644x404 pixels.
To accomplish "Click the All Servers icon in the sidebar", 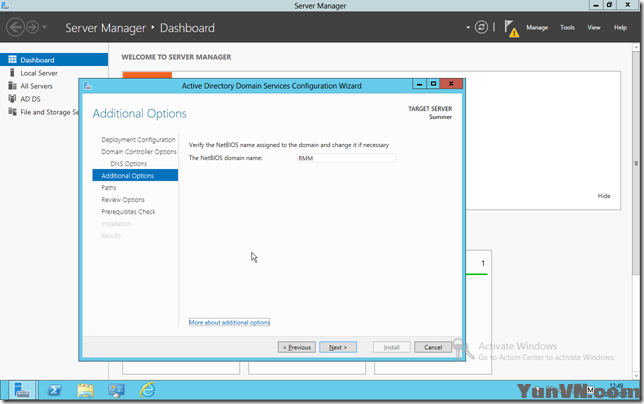I will point(12,86).
